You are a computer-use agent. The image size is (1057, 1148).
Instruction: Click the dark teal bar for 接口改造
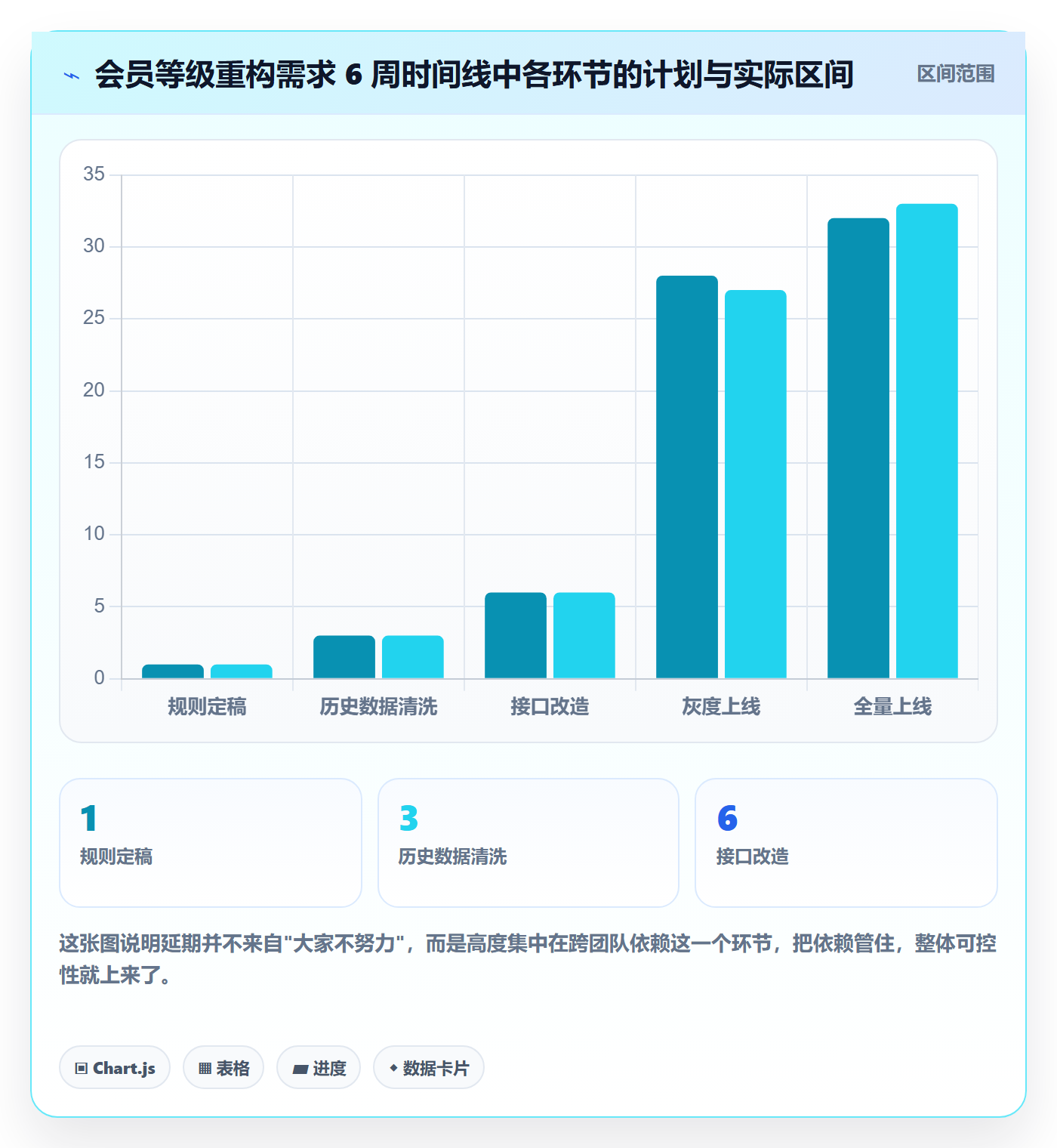pyautogui.click(x=516, y=635)
